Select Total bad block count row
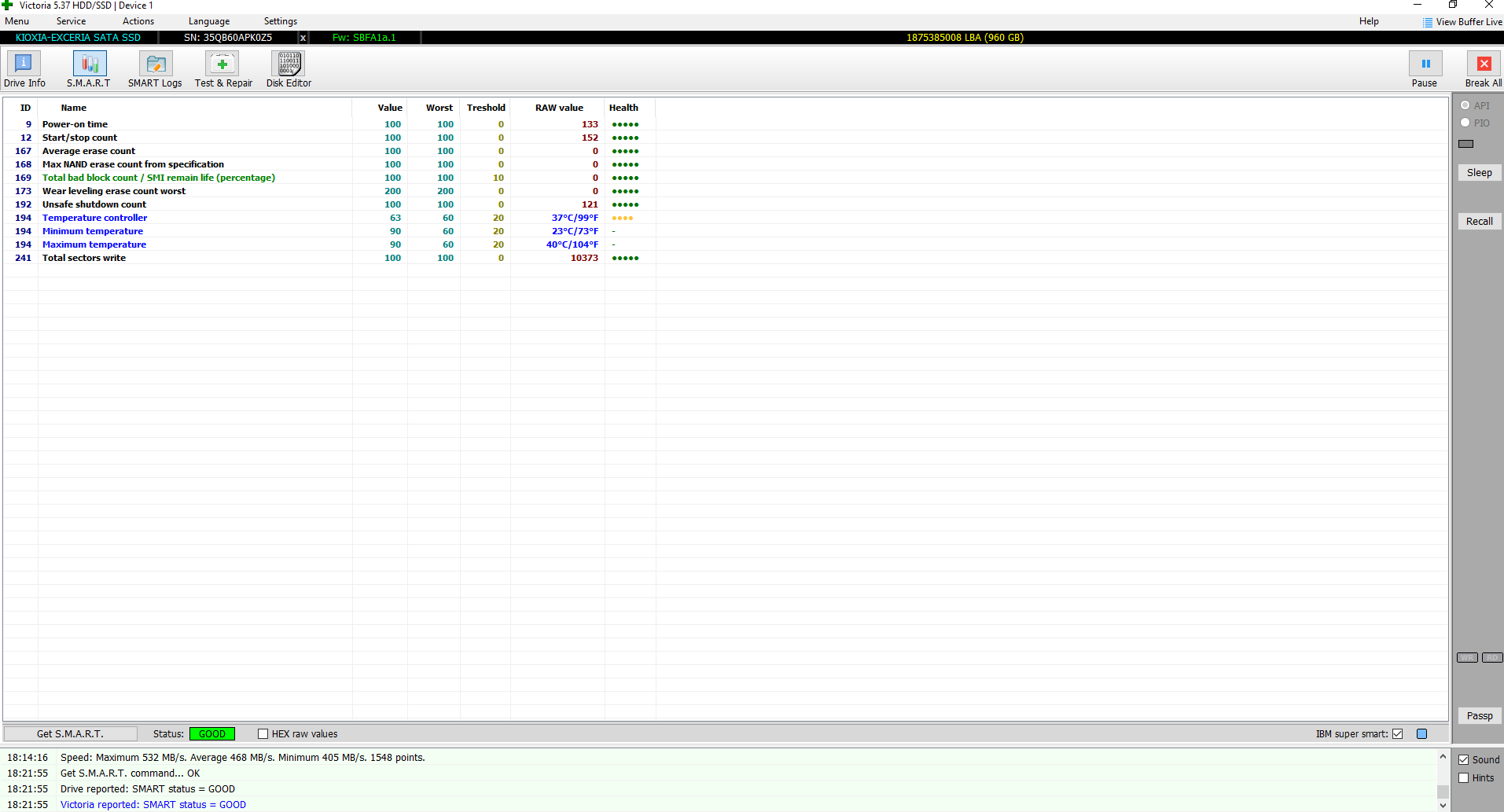This screenshot has height=812, width=1504. tap(329, 178)
